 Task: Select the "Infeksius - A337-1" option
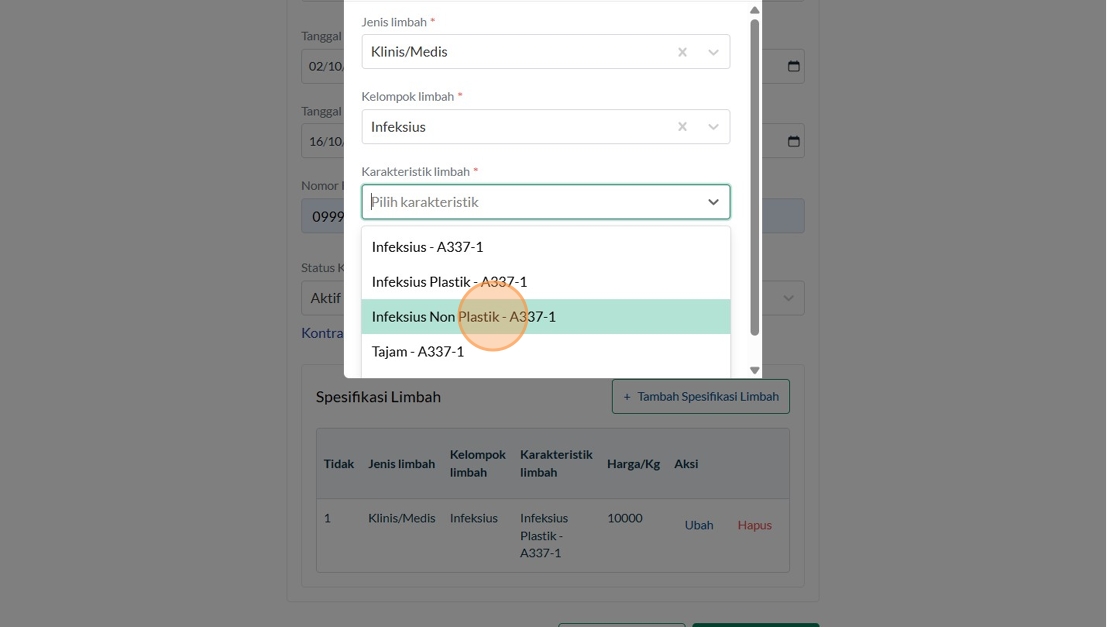[427, 247]
